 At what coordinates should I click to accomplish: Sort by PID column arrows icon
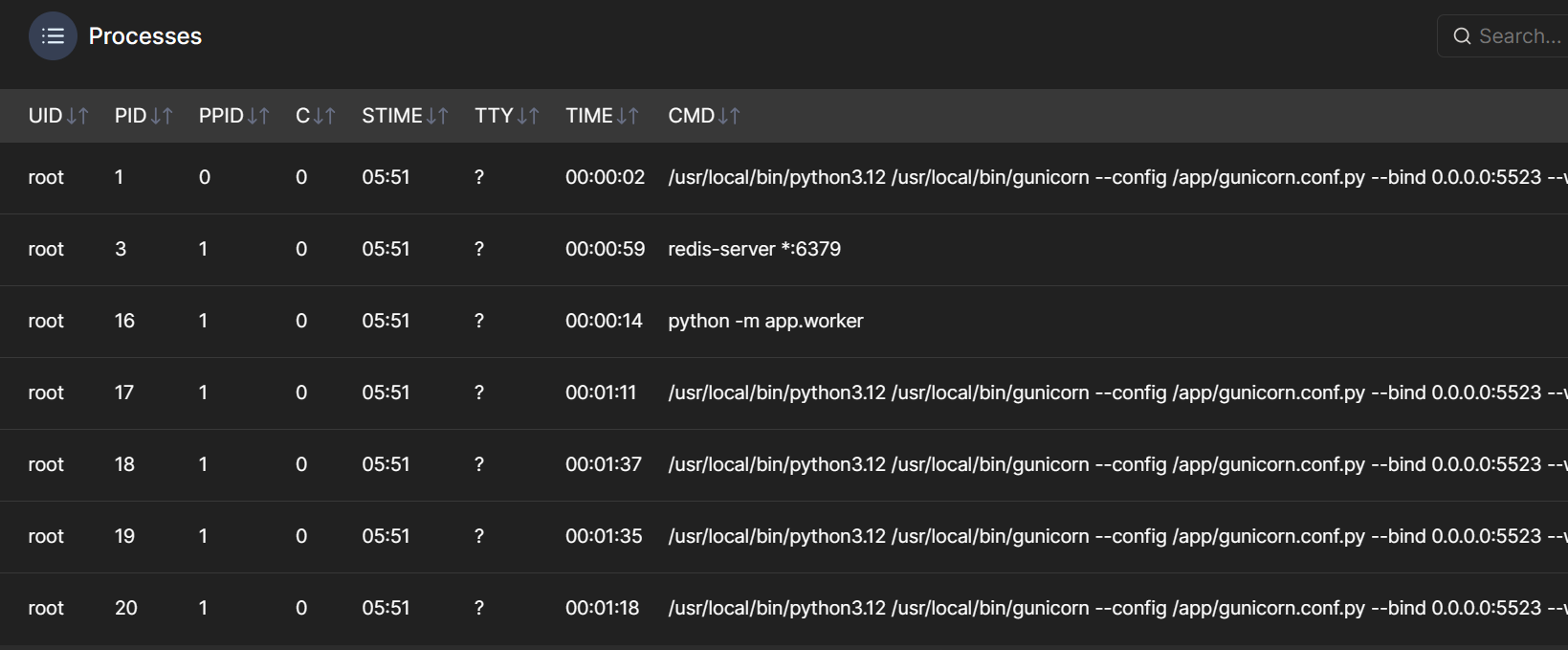(x=162, y=116)
